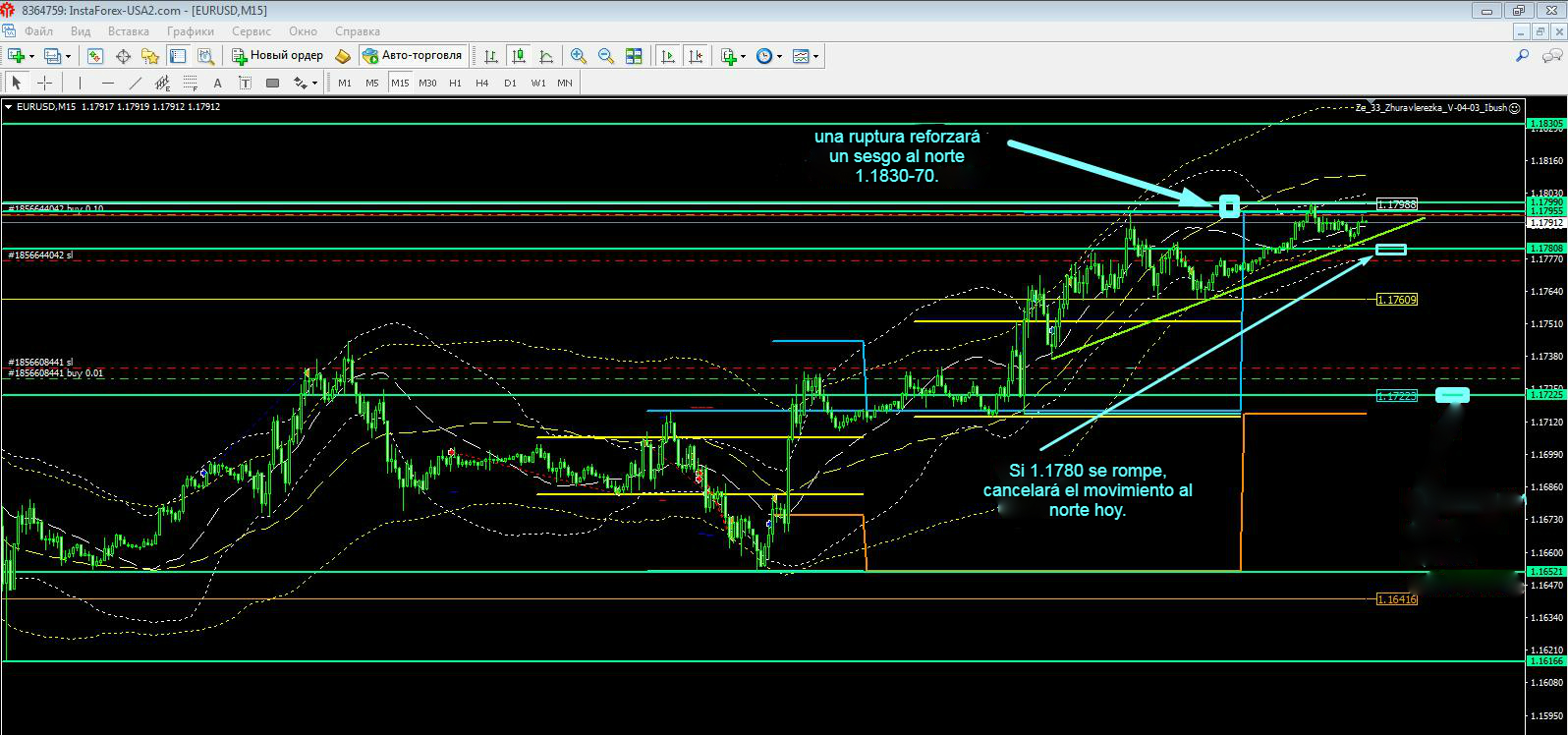
Task: Switch timeframe to D1
Action: point(510,83)
